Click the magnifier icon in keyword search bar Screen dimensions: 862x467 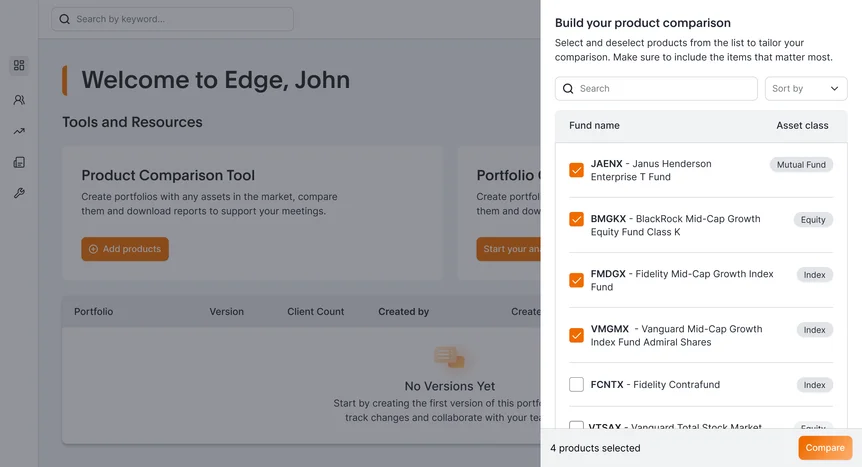click(64, 19)
